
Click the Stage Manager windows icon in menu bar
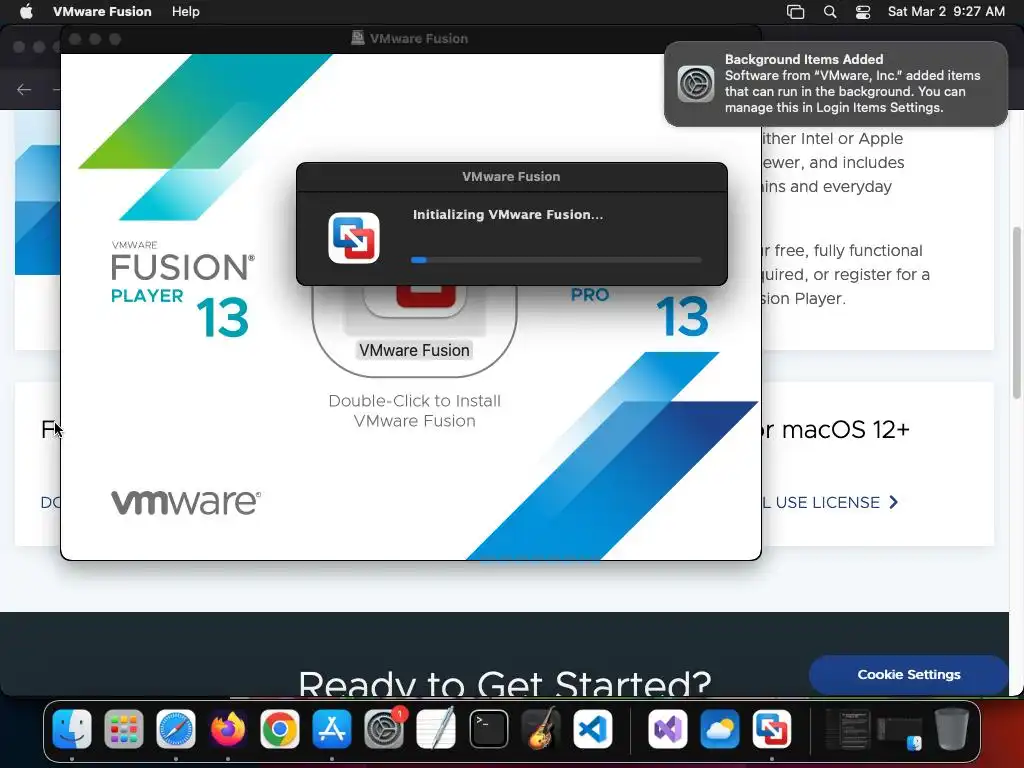click(795, 12)
